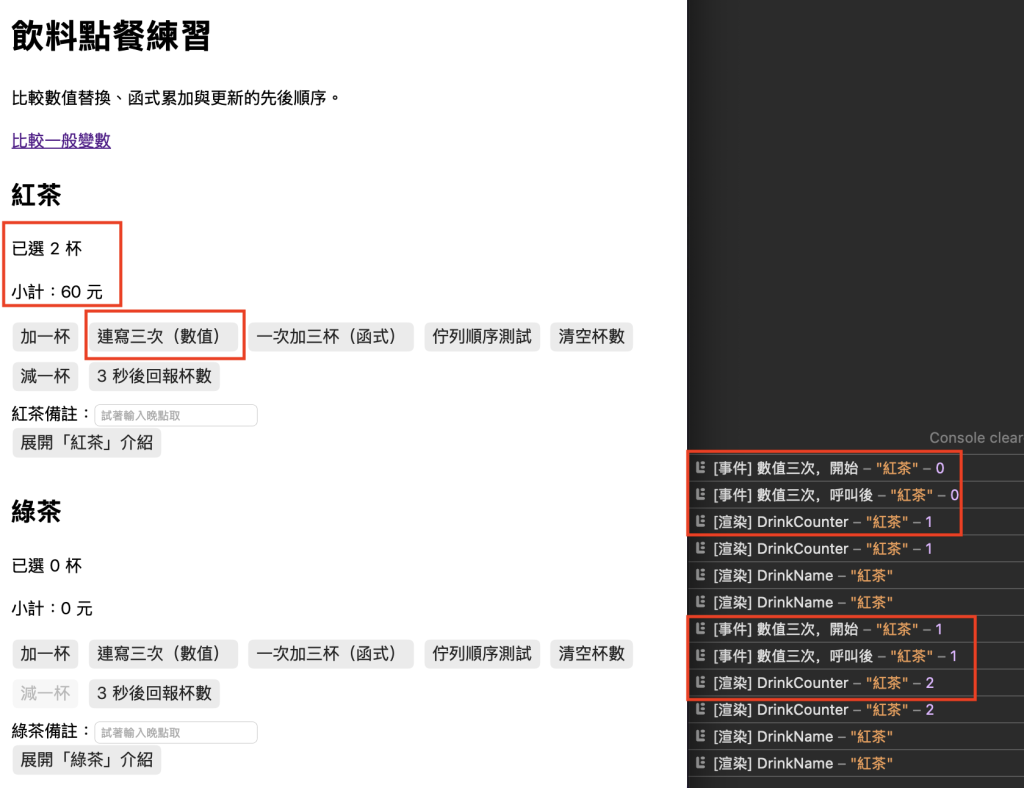This screenshot has width=1024, height=788.
Task: Click the 小計：60 元 subtotal text
Action: (57, 292)
